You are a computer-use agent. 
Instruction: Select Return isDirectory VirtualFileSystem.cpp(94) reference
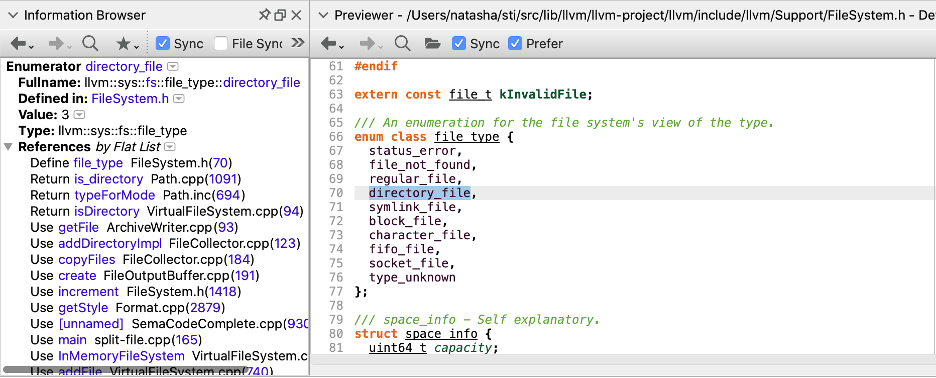click(x=167, y=211)
